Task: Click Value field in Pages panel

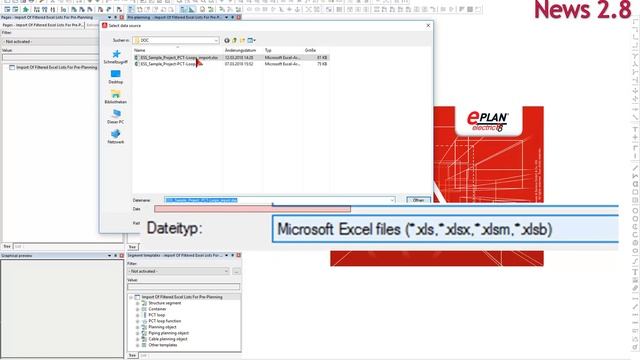Action: [x=50, y=58]
